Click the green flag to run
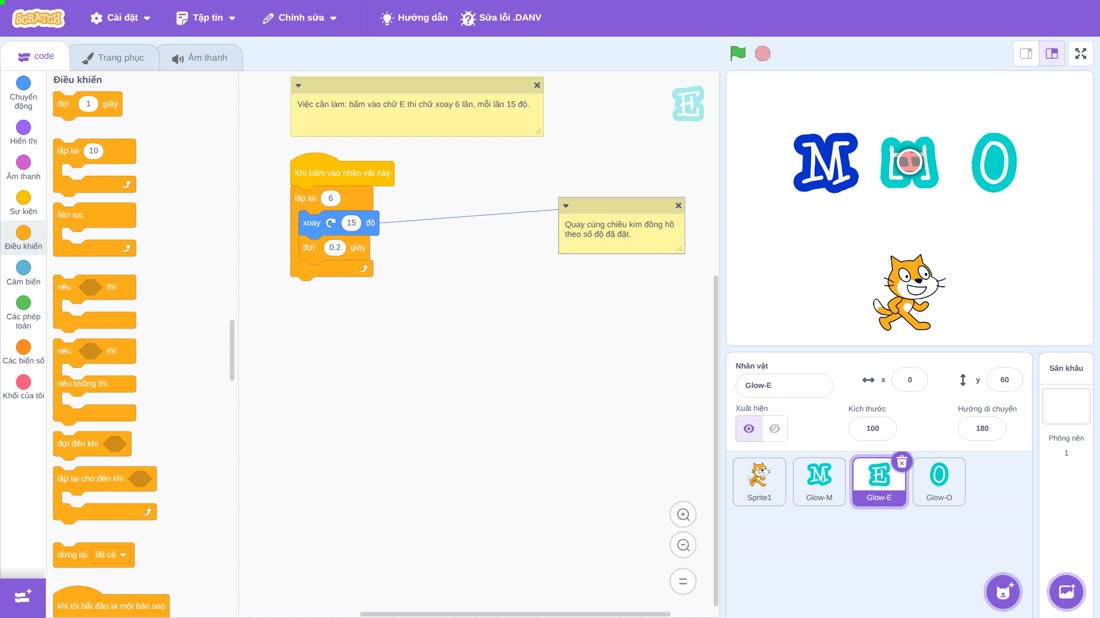The height and width of the screenshot is (618, 1100). (x=737, y=53)
